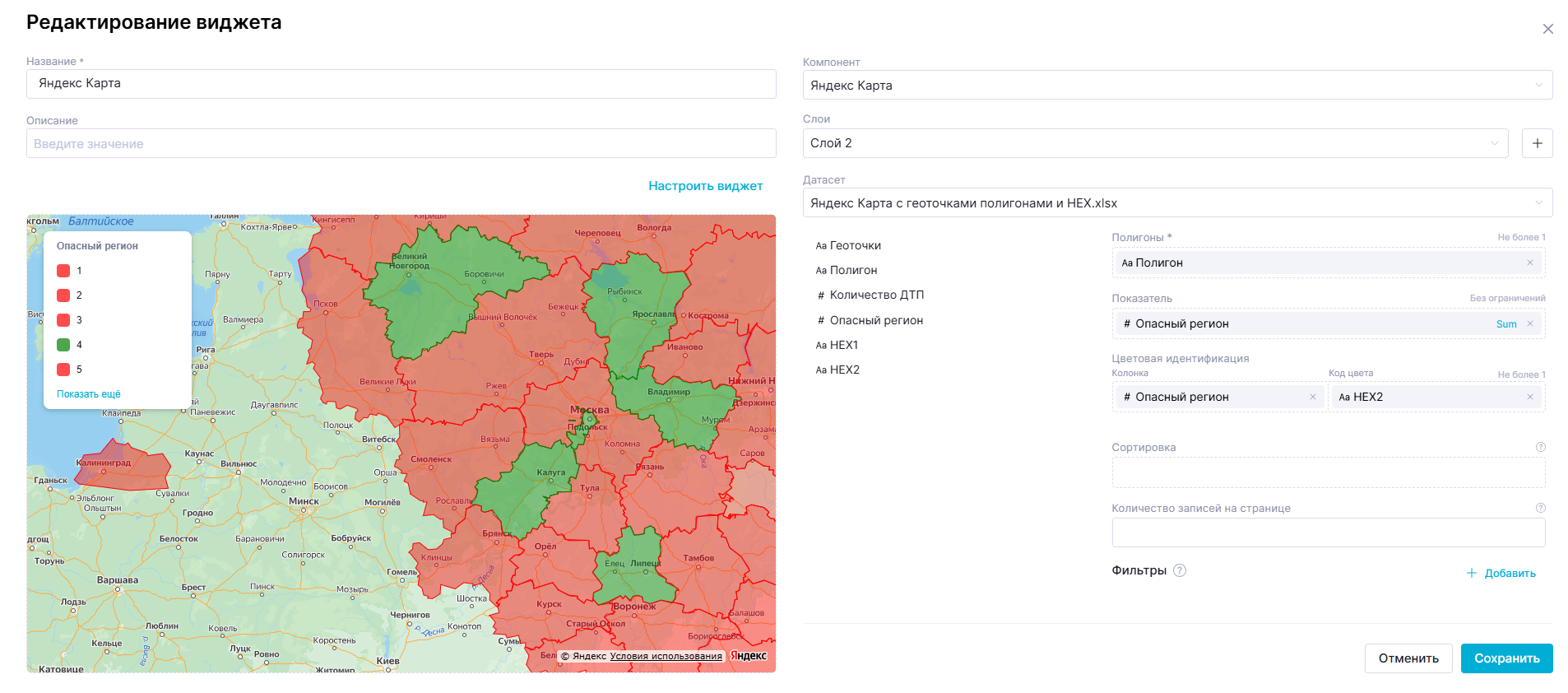Click the plus icon to add layer
Image resolution: width=1568 pixels, height=693 pixels.
click(x=1537, y=143)
